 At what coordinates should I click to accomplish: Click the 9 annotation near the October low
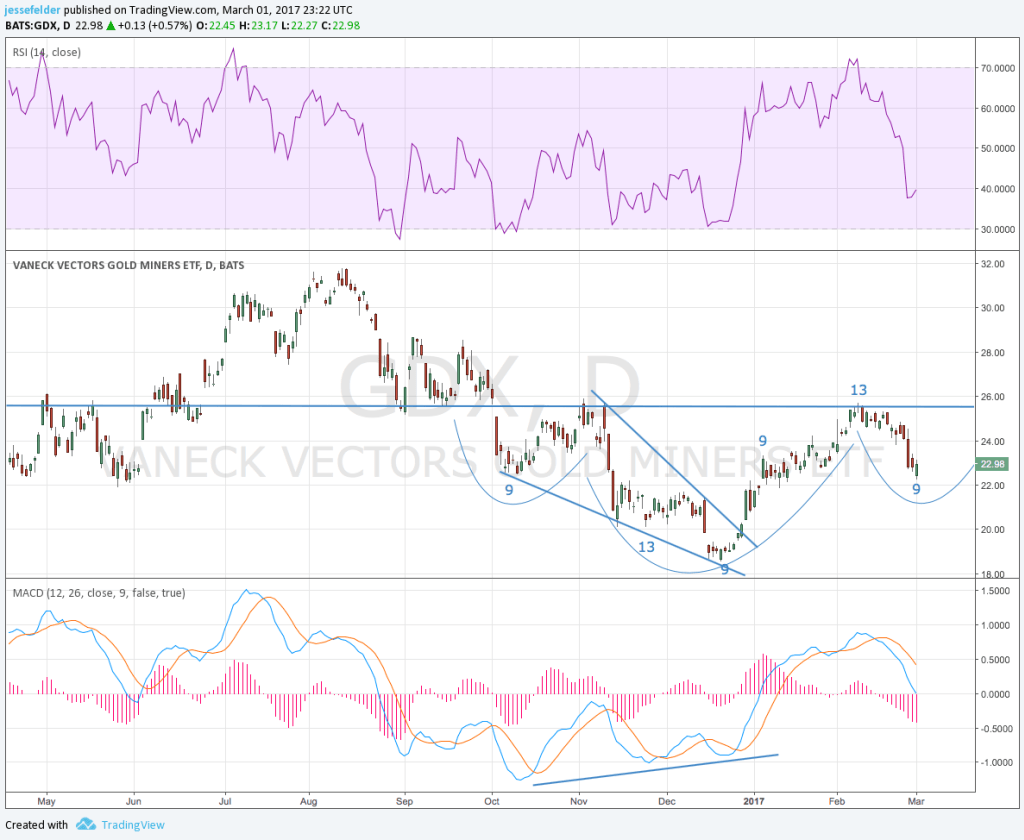[509, 490]
